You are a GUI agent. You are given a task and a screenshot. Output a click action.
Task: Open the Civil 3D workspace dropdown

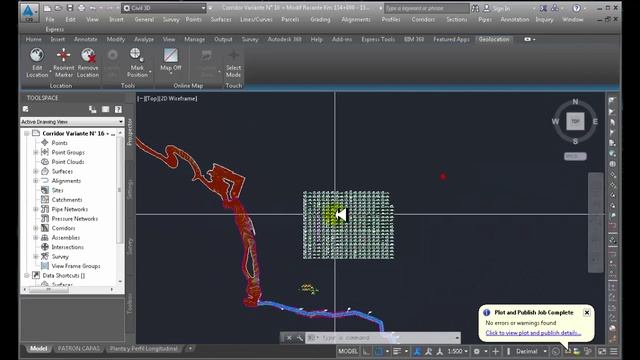click(x=164, y=8)
